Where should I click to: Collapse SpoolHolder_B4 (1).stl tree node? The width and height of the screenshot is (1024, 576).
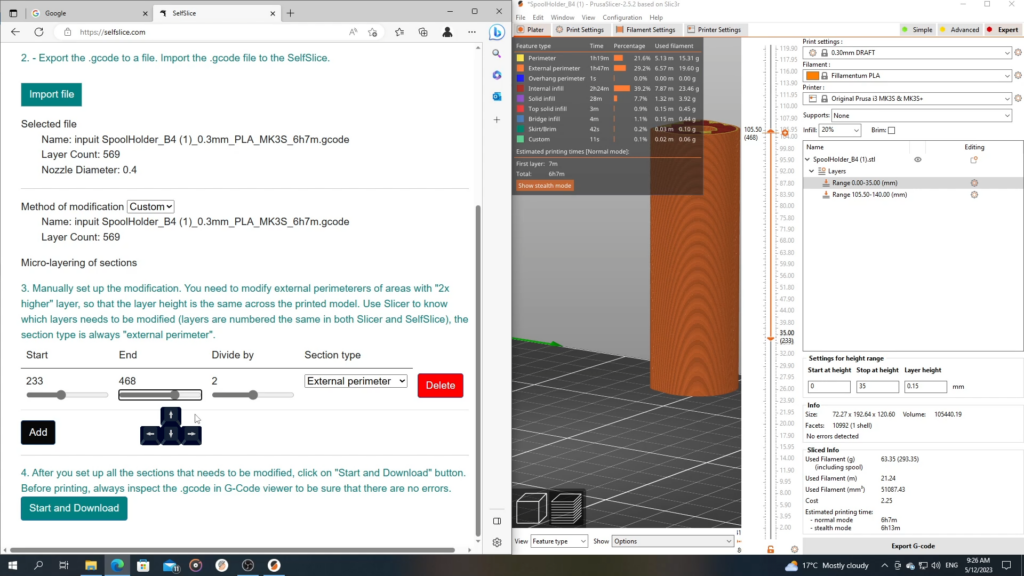(808, 159)
